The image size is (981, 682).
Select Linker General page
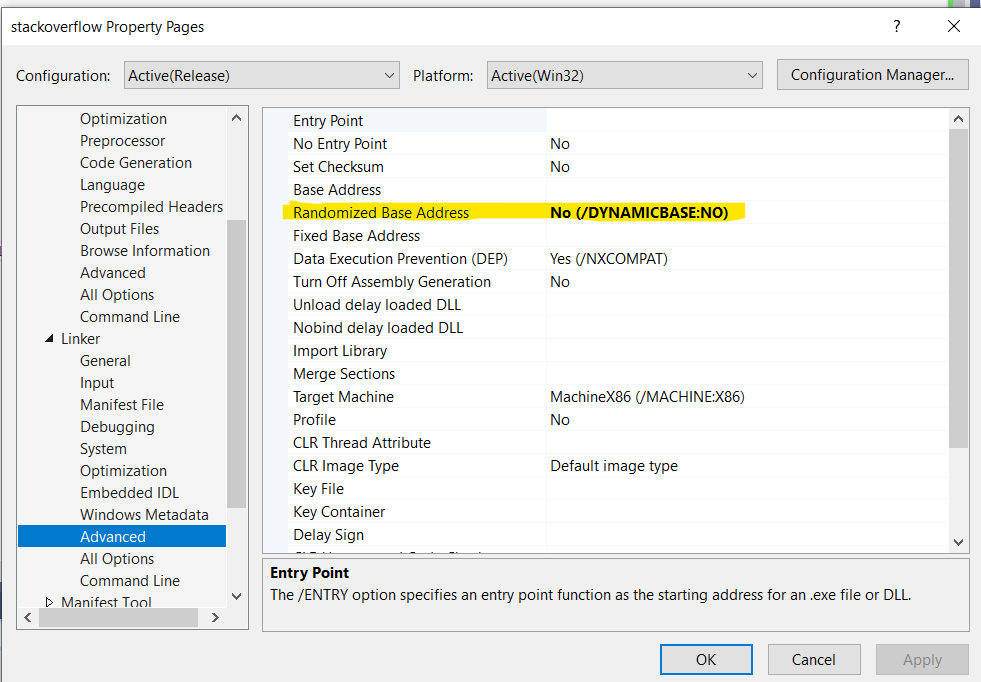point(105,361)
